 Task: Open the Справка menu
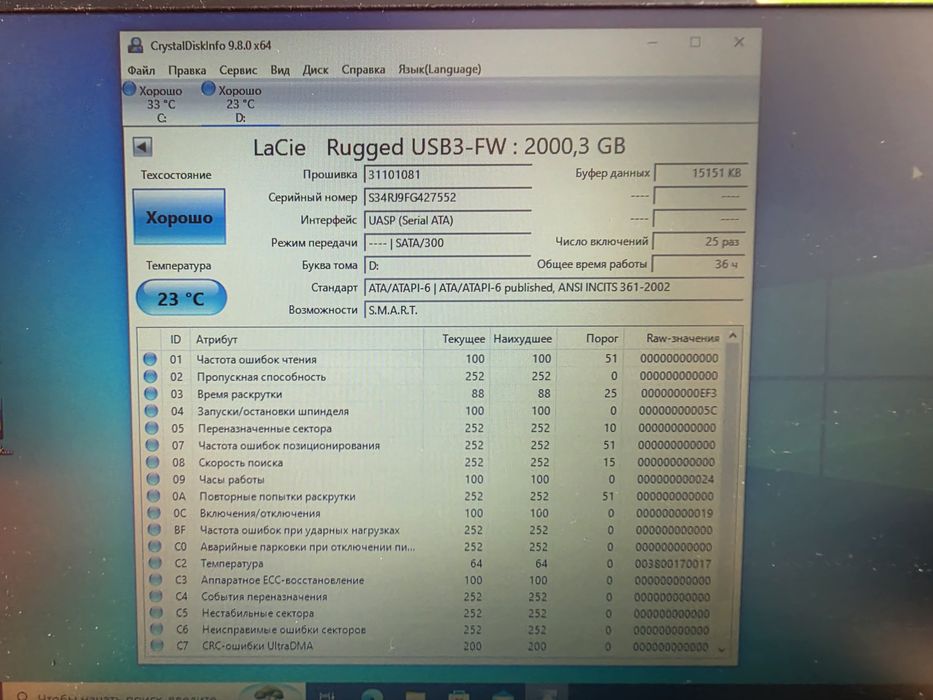tap(363, 70)
